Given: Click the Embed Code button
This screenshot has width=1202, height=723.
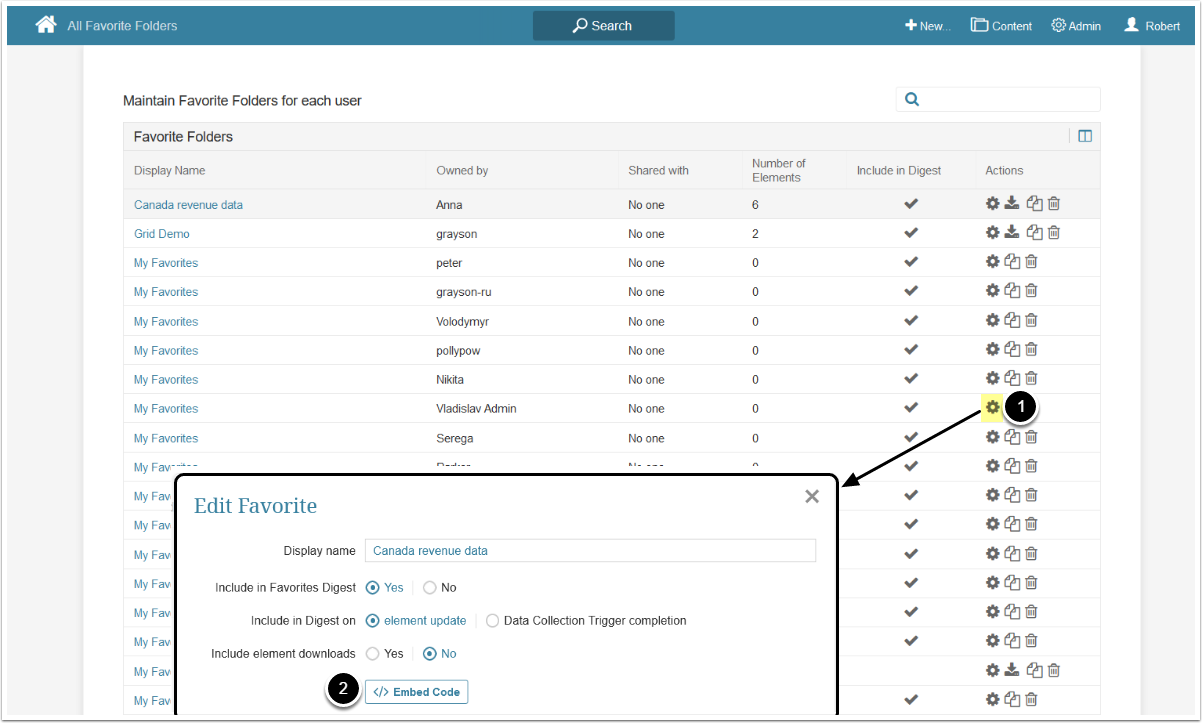Looking at the screenshot, I should click(x=416, y=692).
